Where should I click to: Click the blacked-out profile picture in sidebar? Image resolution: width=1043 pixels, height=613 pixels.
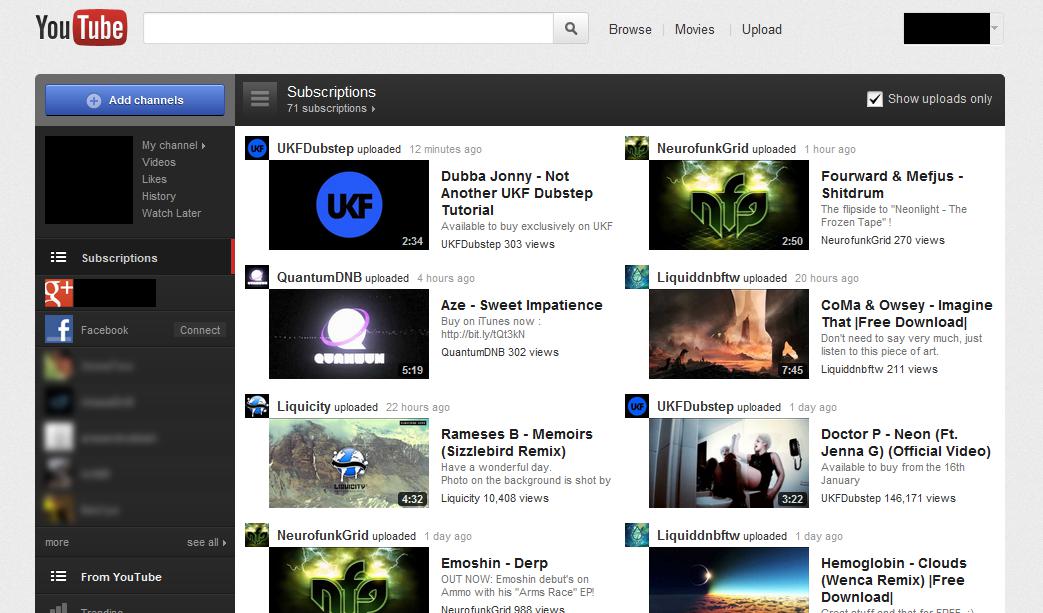(x=88, y=180)
